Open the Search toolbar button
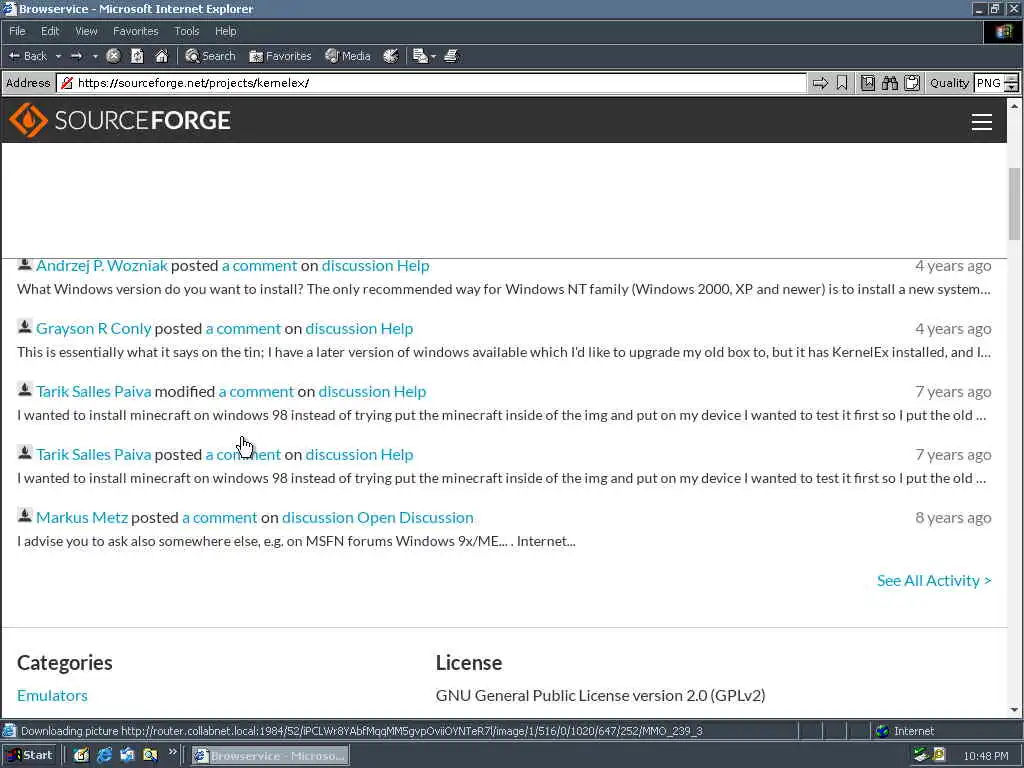This screenshot has width=1024, height=768. 210,56
